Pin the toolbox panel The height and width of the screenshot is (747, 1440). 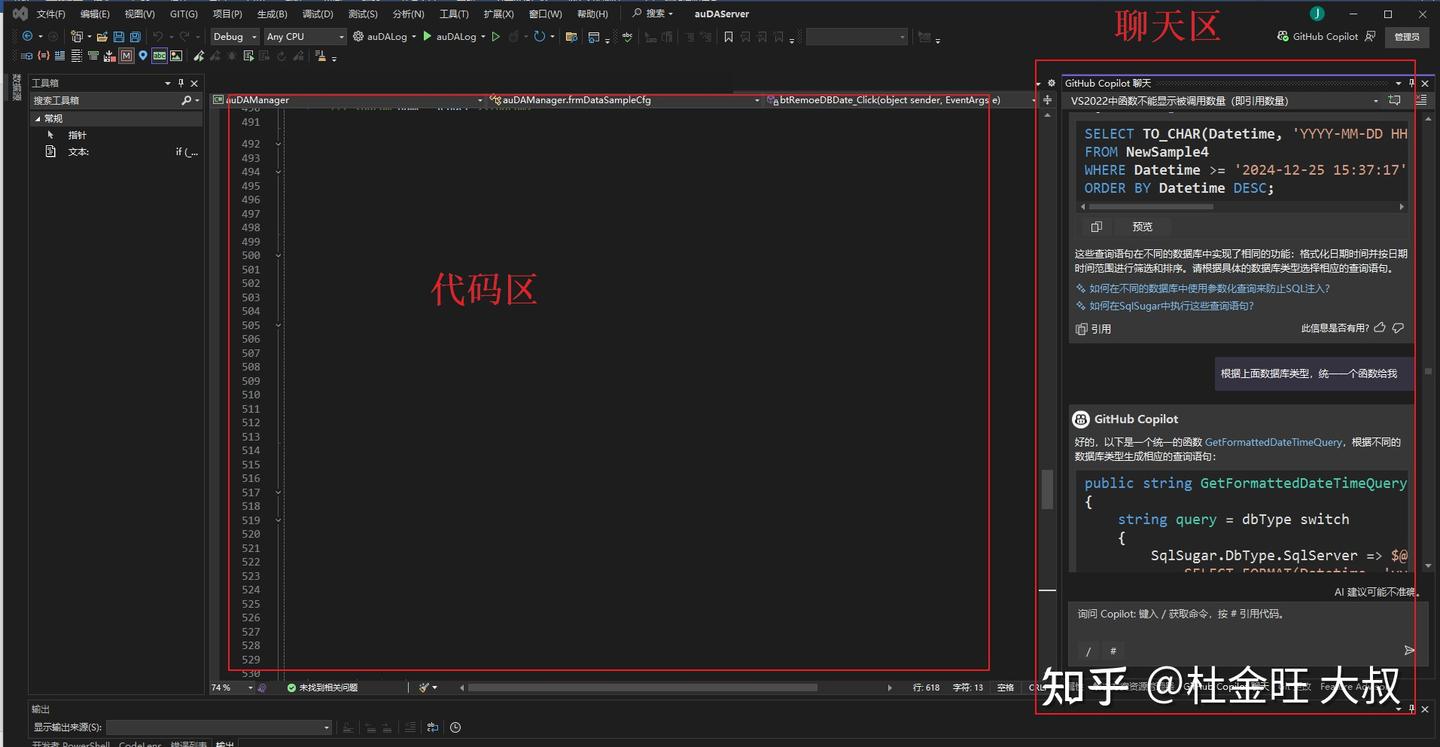click(x=181, y=83)
